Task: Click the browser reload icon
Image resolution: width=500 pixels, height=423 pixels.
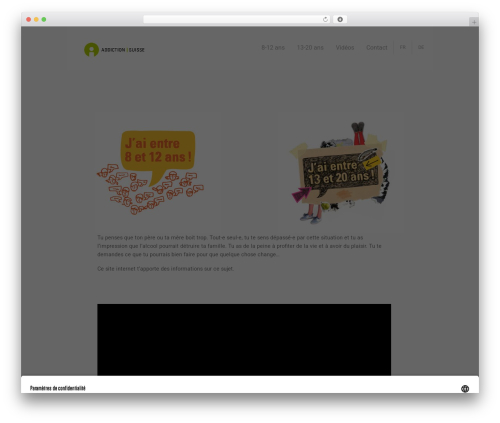Action: tap(325, 19)
